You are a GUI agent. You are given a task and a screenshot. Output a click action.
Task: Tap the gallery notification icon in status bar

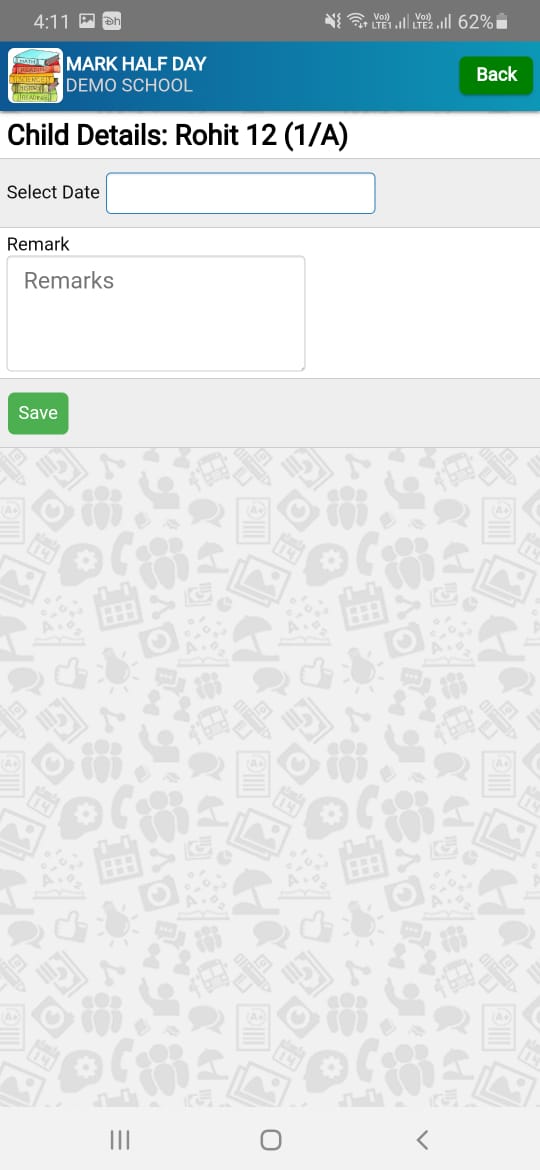(87, 22)
